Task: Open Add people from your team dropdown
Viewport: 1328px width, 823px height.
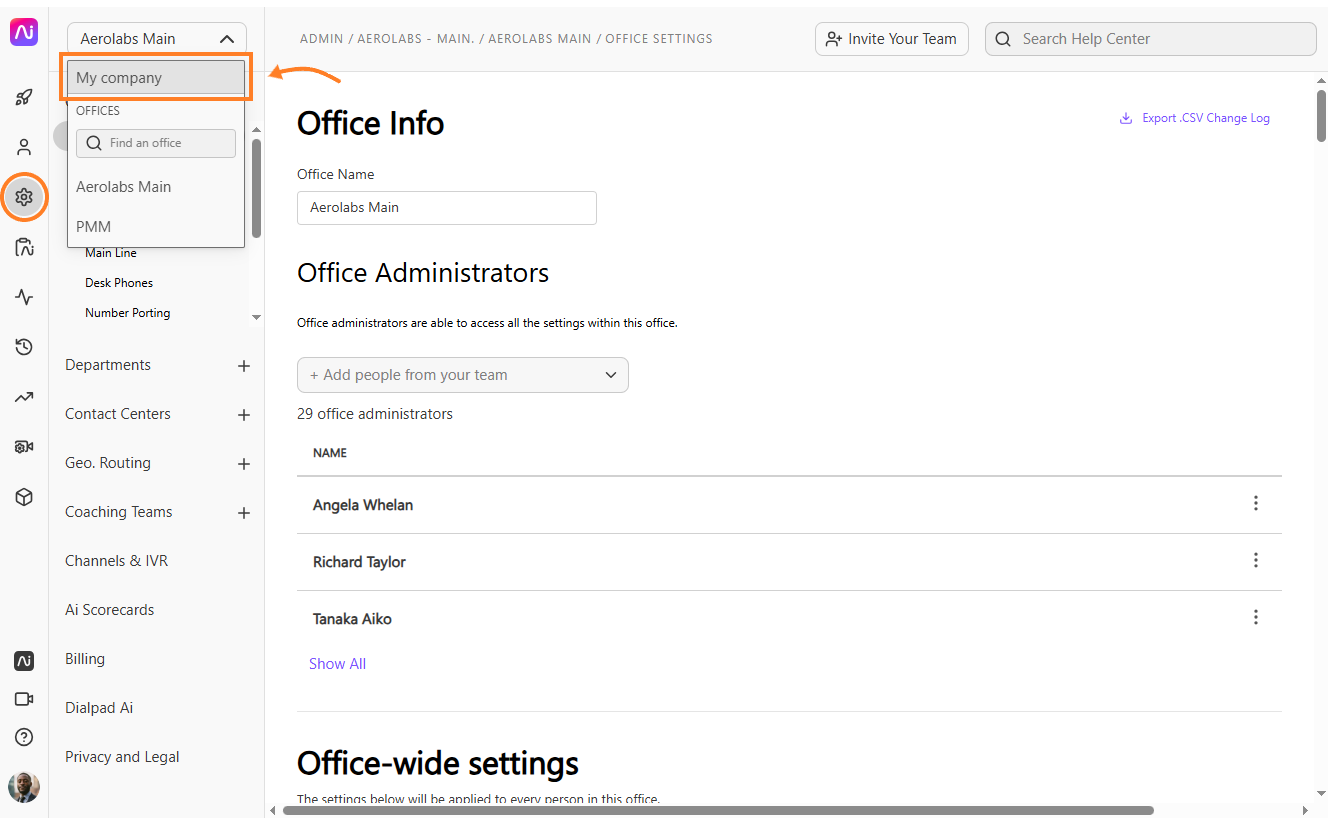Action: 463,375
